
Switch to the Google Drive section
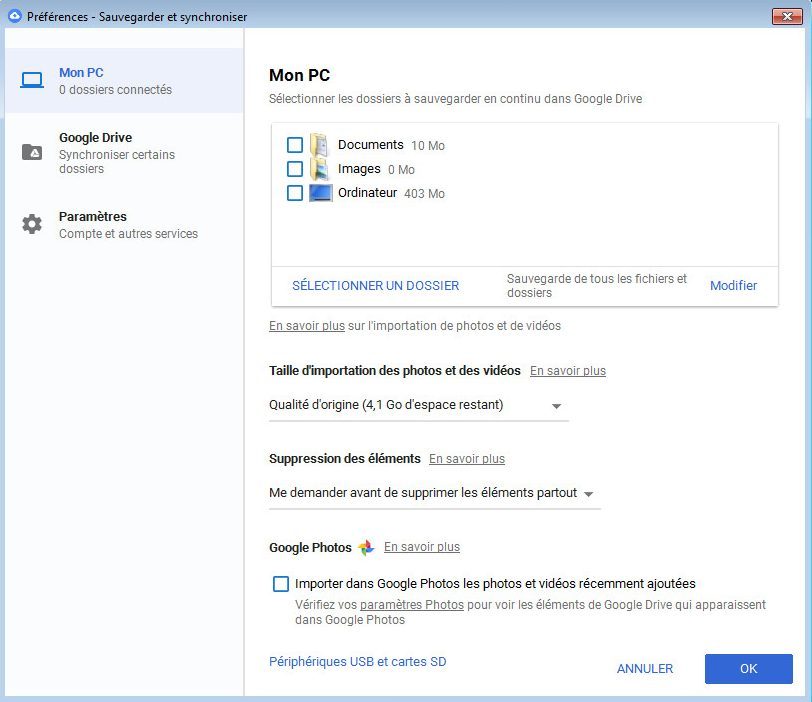pos(124,153)
